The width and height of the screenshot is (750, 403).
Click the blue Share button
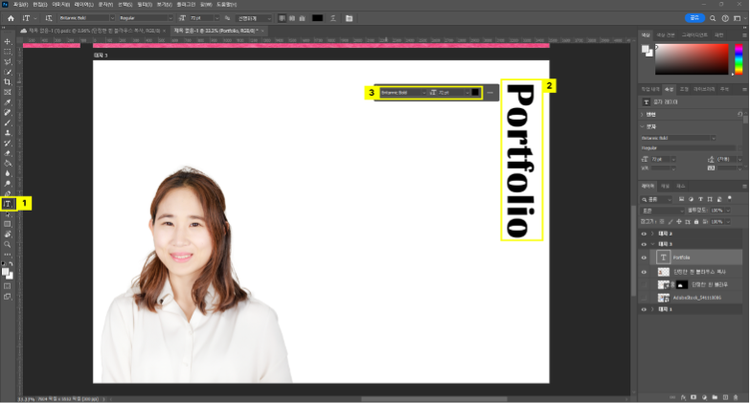click(x=693, y=18)
